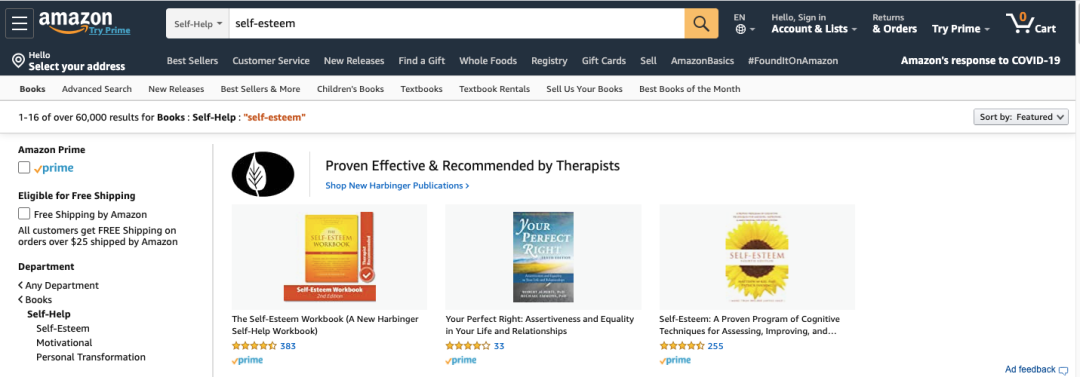Image resolution: width=1080 pixels, height=377 pixels.
Task: Click the New Harbinger leaf logo
Action: (263, 174)
